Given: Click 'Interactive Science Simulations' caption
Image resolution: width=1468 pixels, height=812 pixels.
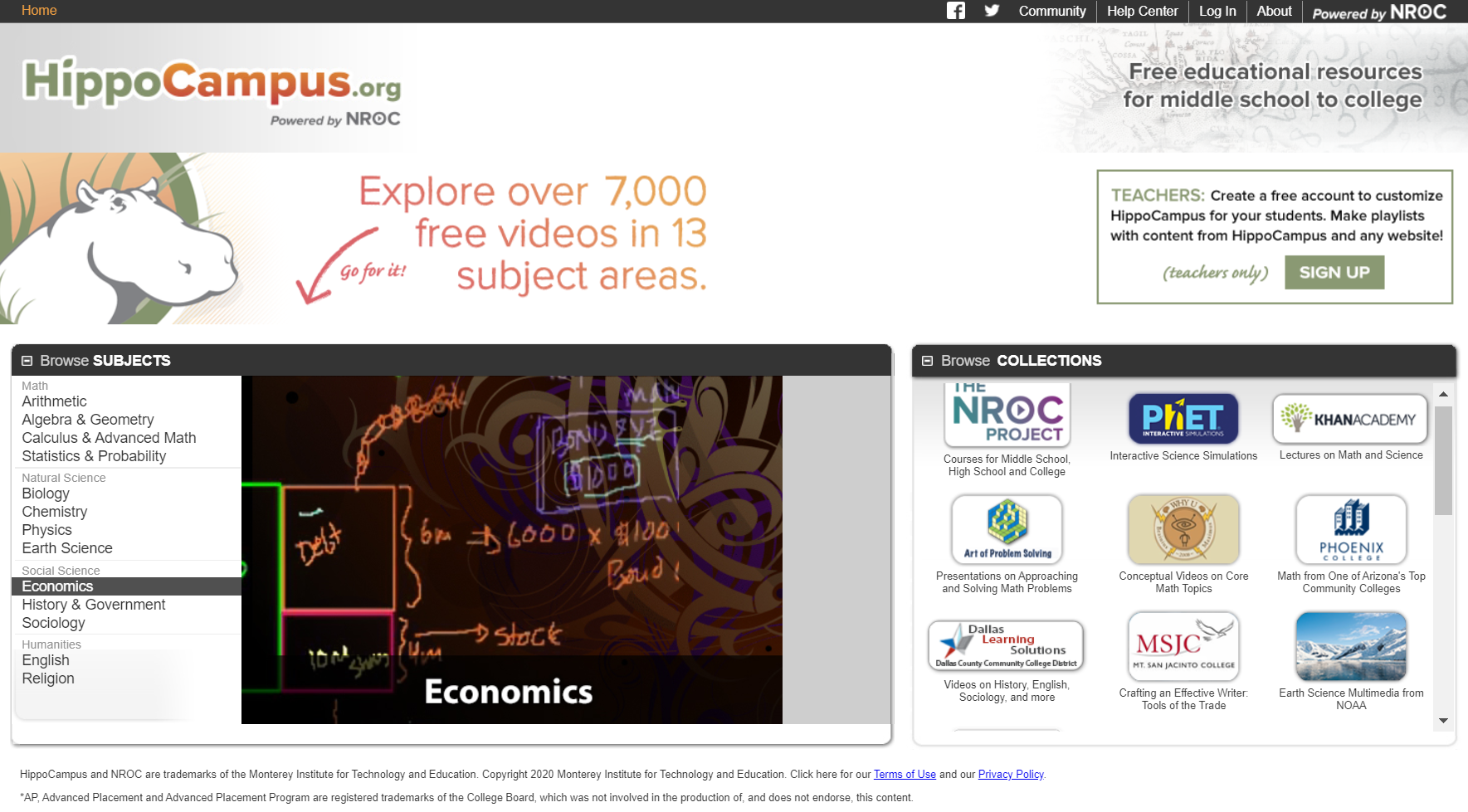Looking at the screenshot, I should point(1183,456).
